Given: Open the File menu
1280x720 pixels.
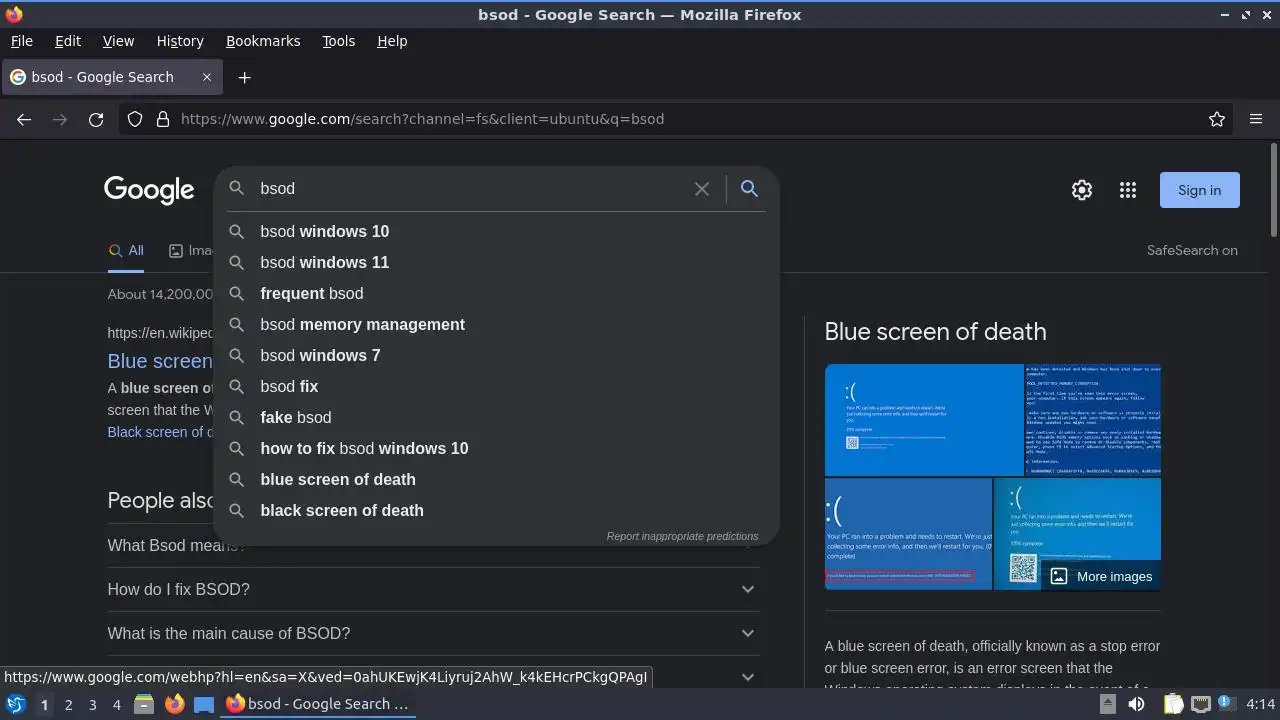Looking at the screenshot, I should tap(21, 41).
